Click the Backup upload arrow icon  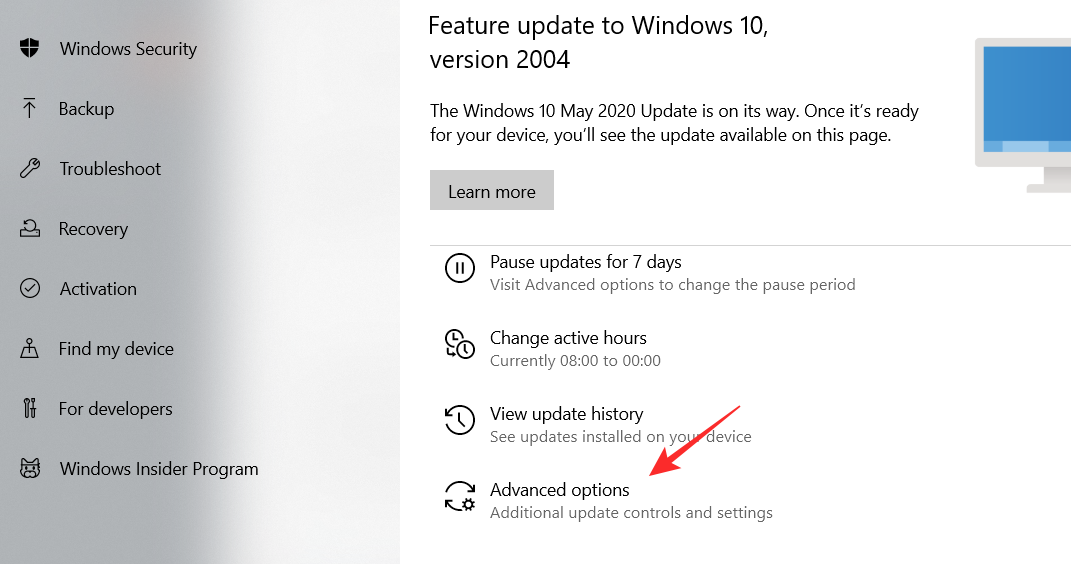(x=30, y=108)
